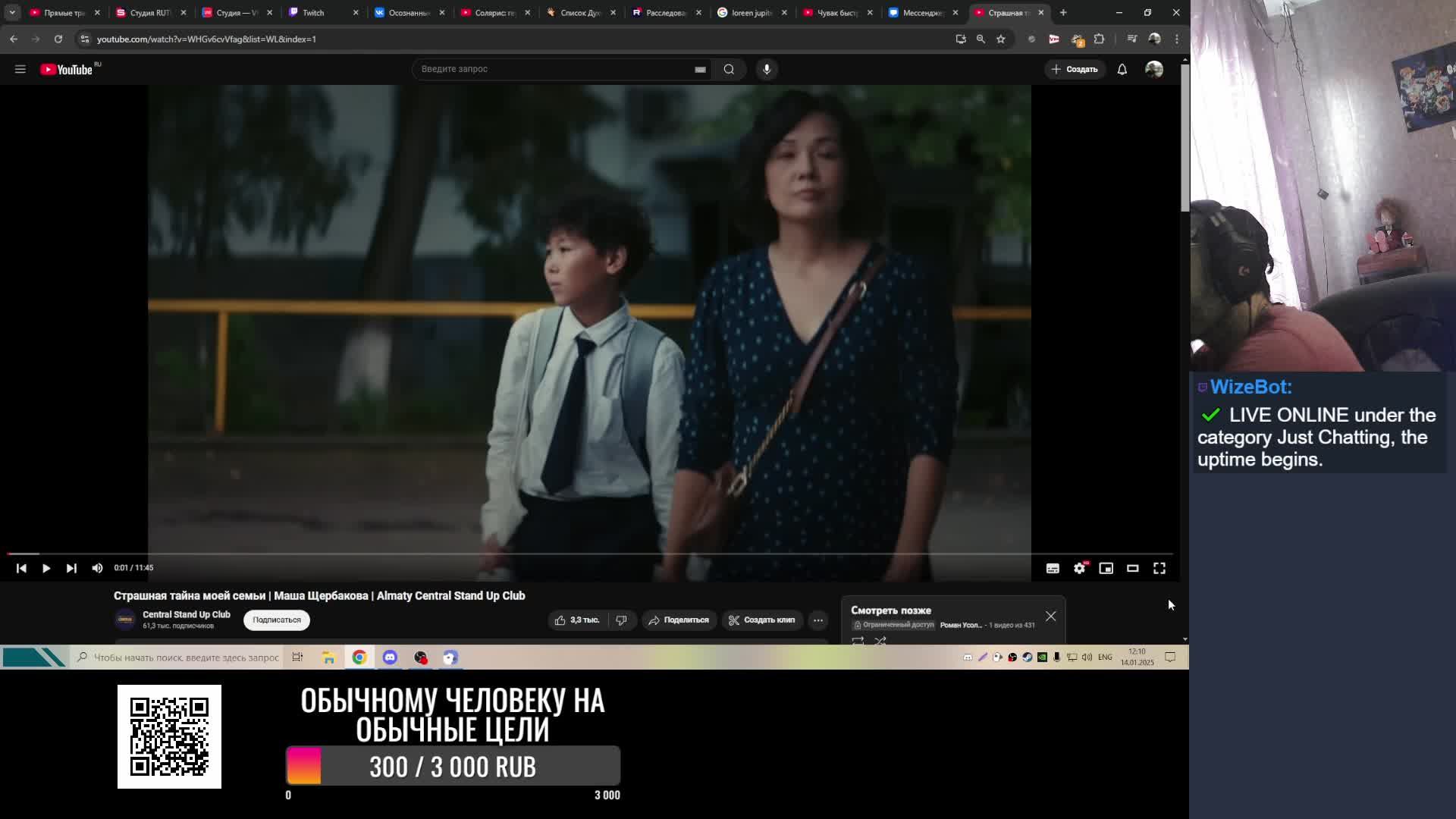Image resolution: width=1456 pixels, height=819 pixels.
Task: Open Discord from the Windows taskbar
Action: pos(390,657)
